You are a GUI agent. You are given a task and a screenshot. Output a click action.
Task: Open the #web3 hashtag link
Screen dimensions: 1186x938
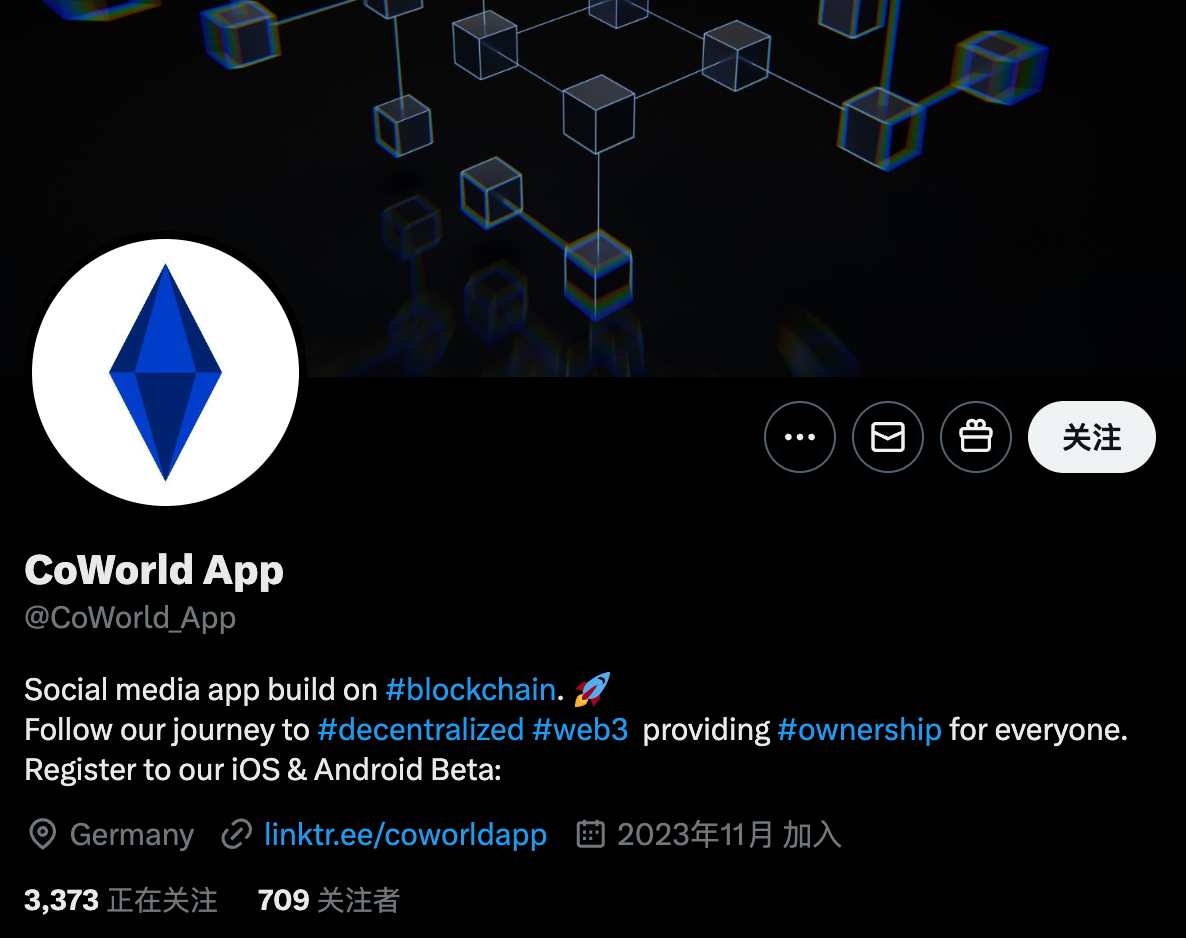pyautogui.click(x=580, y=730)
